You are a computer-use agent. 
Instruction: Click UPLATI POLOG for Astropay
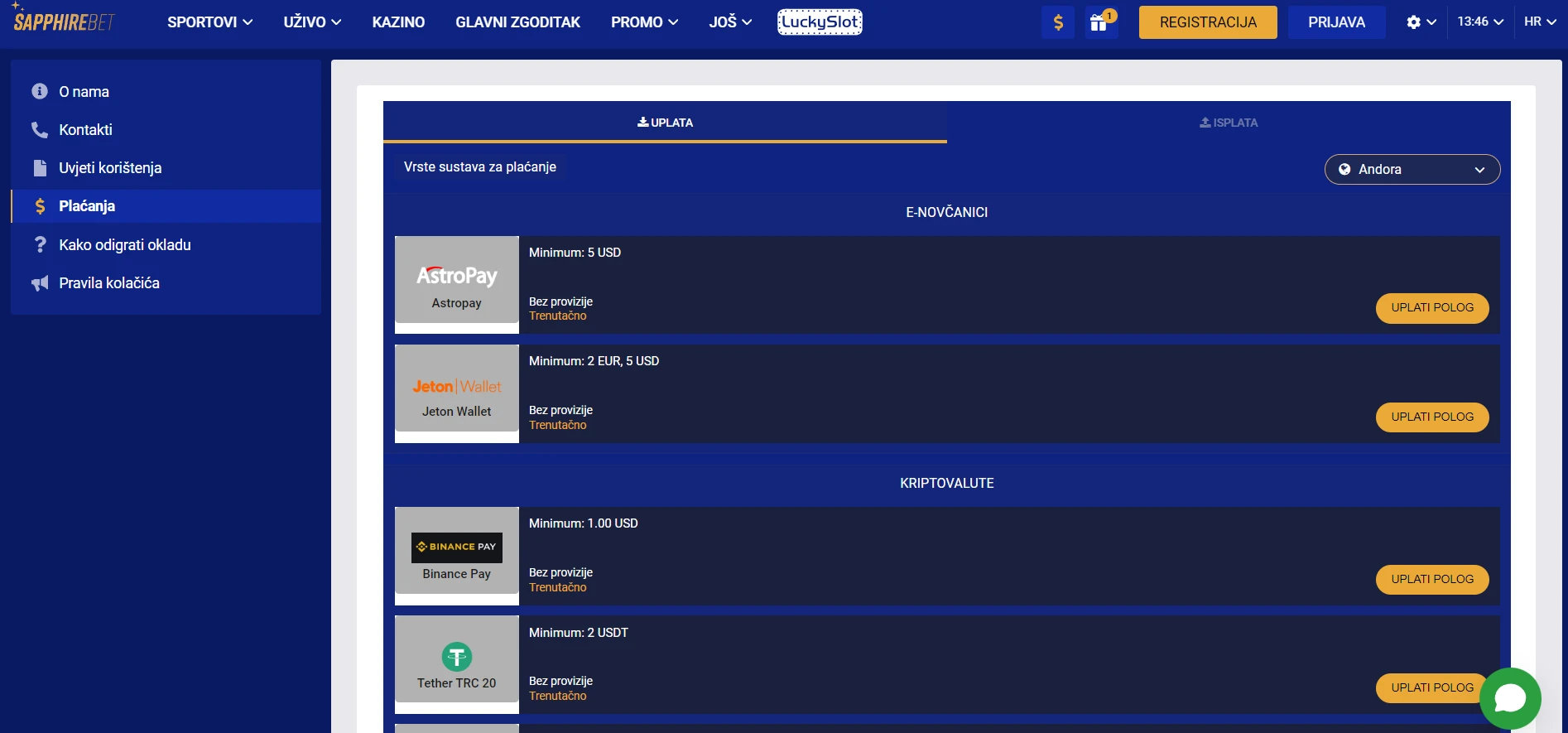(1432, 308)
